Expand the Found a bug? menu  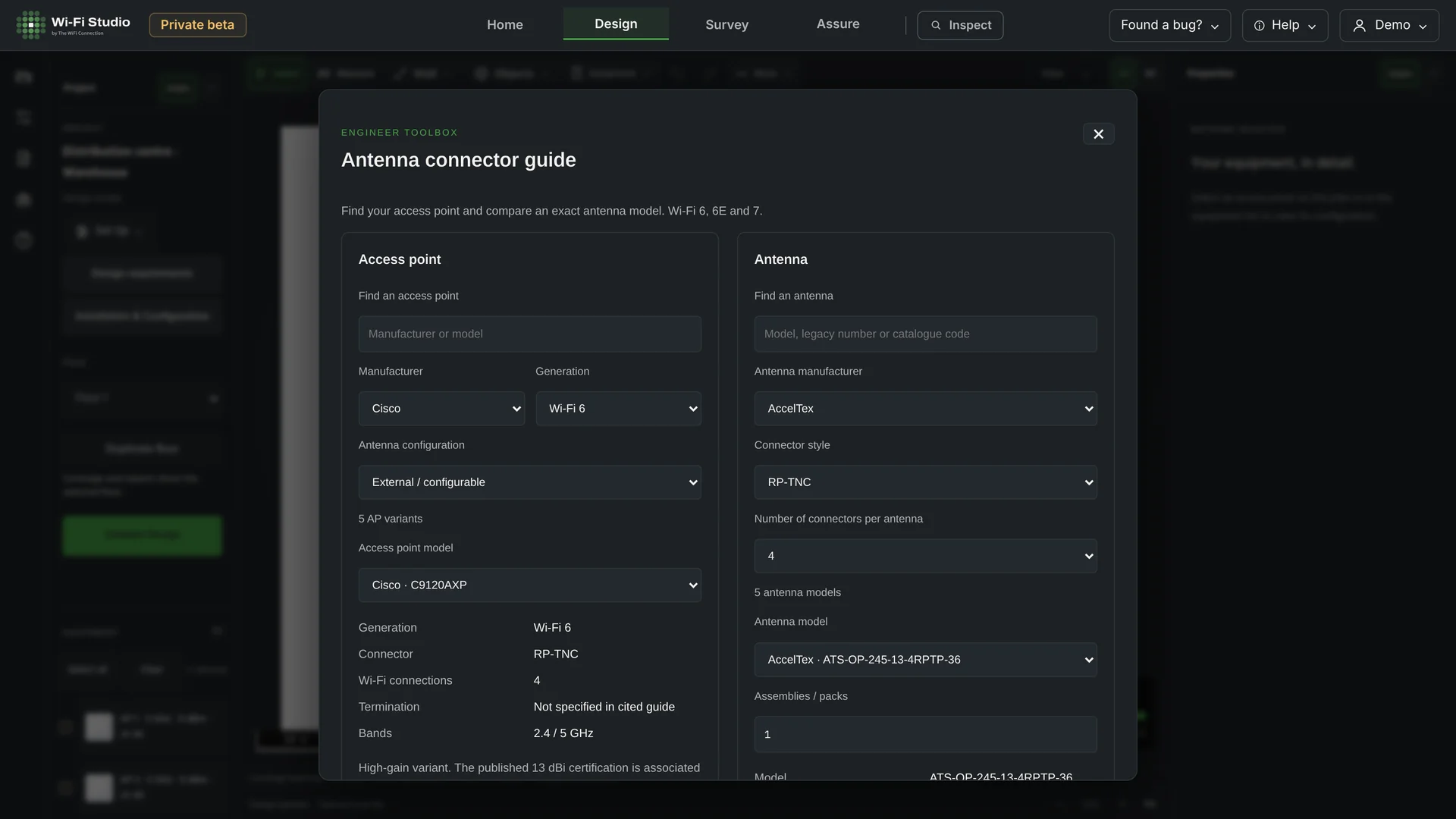click(x=1169, y=25)
